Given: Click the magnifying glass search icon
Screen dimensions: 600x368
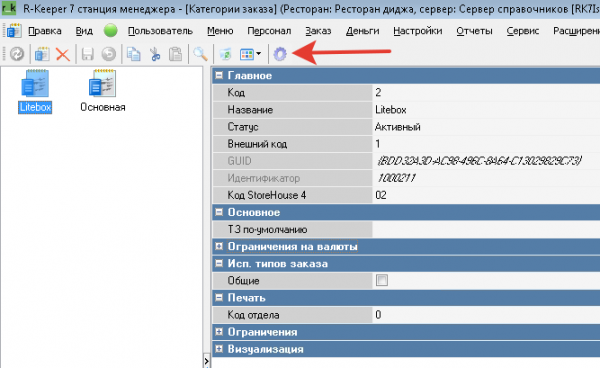Looking at the screenshot, I should coord(200,54).
